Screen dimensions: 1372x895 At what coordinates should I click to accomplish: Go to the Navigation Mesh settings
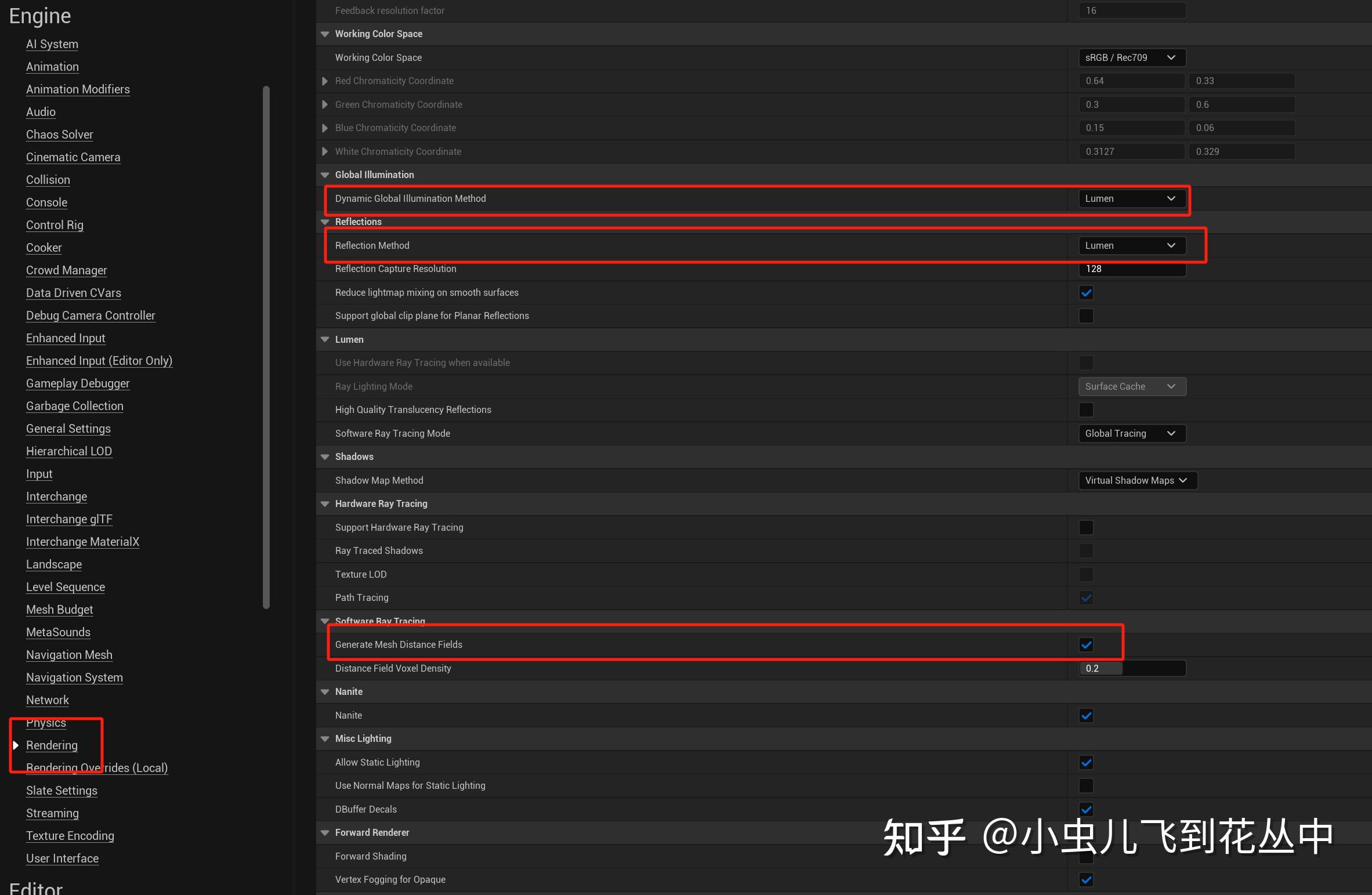[x=69, y=655]
